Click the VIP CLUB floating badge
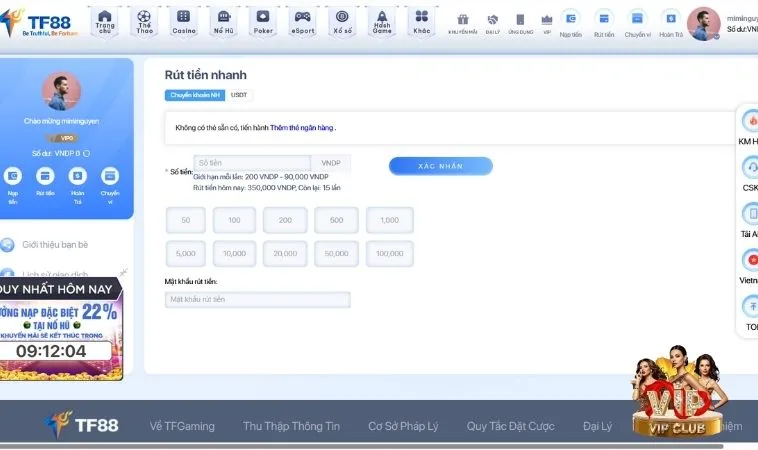Image resolution: width=758 pixels, height=450 pixels. tap(678, 392)
